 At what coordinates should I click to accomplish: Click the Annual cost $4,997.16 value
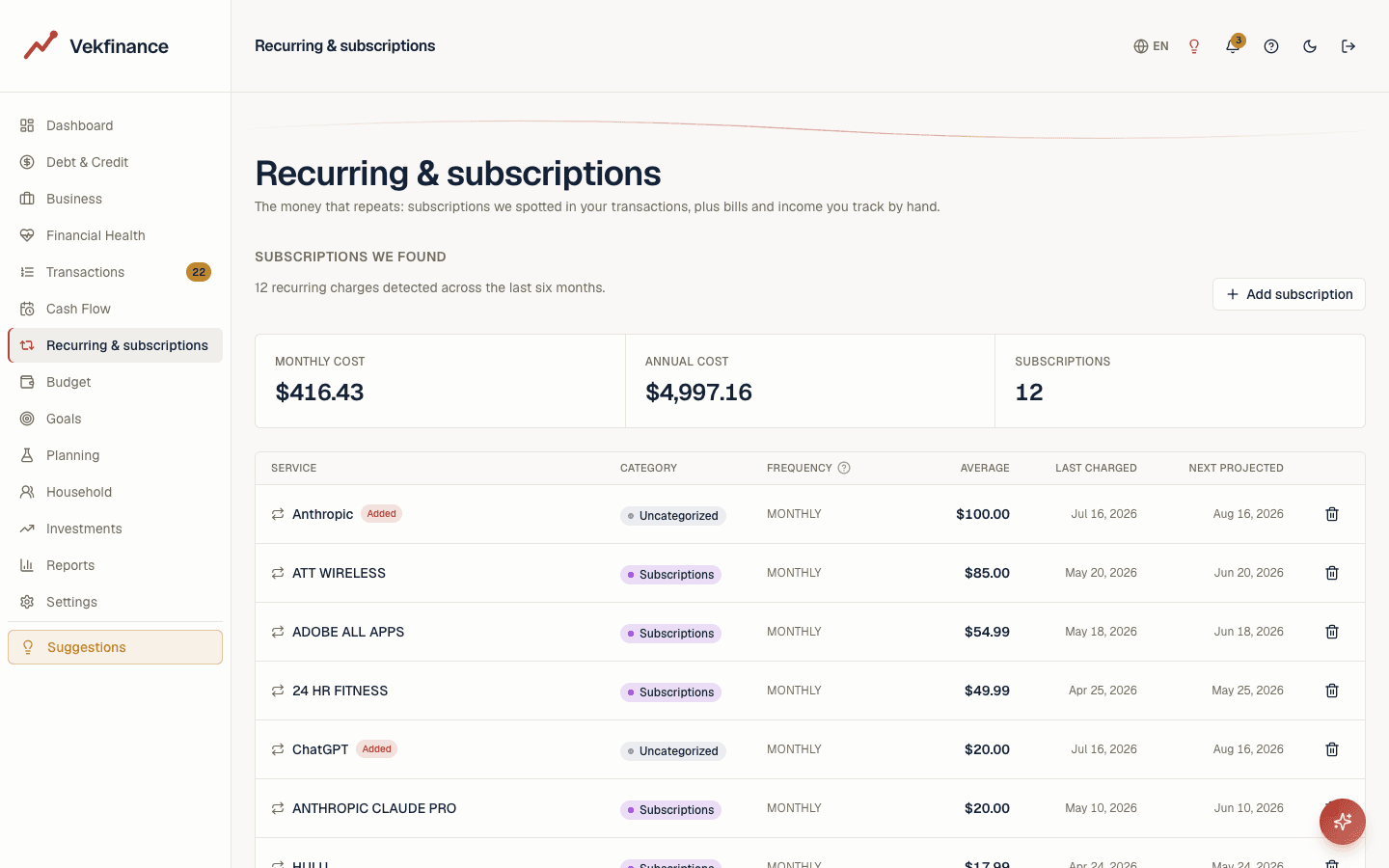click(698, 393)
